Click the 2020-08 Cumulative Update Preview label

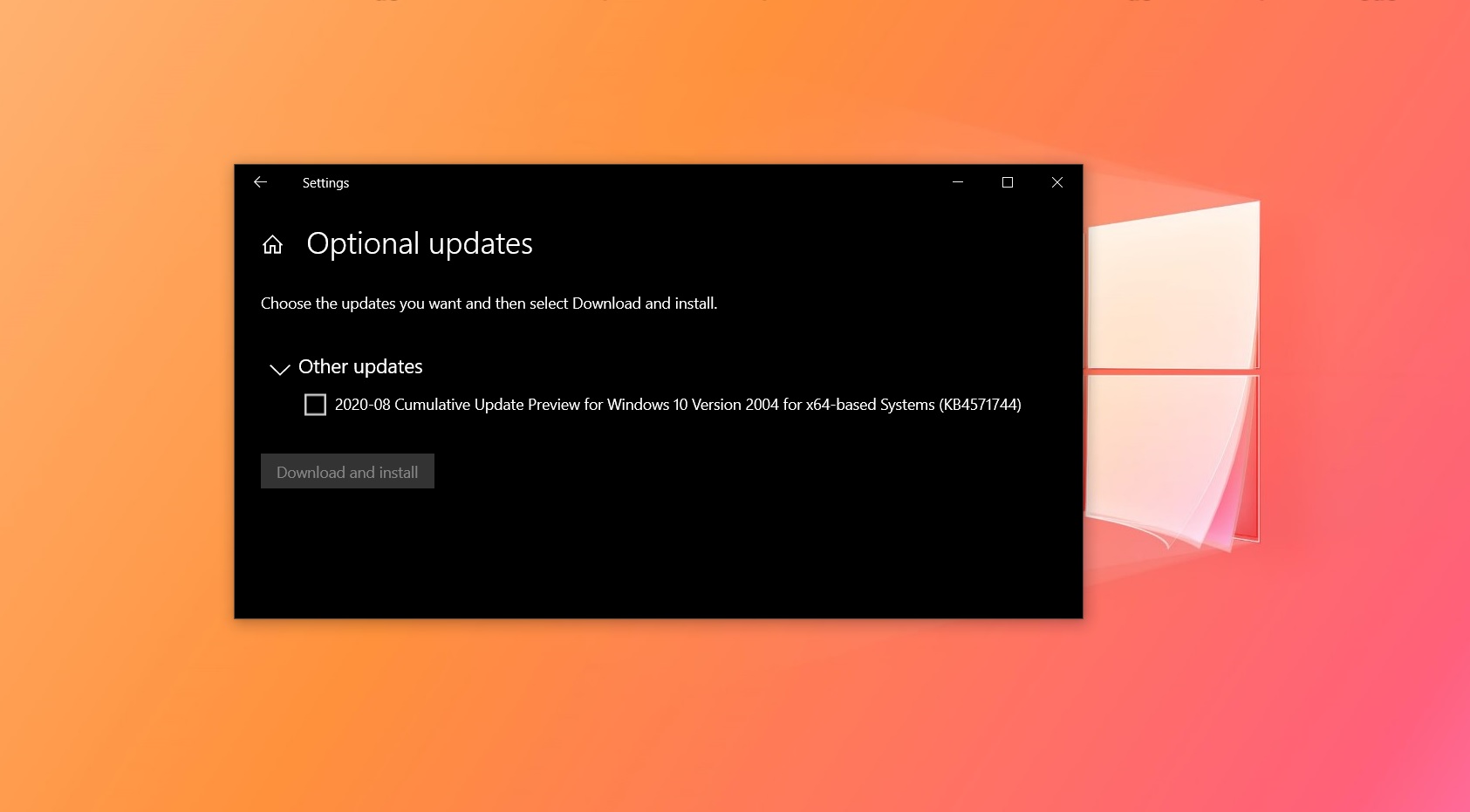coord(678,405)
